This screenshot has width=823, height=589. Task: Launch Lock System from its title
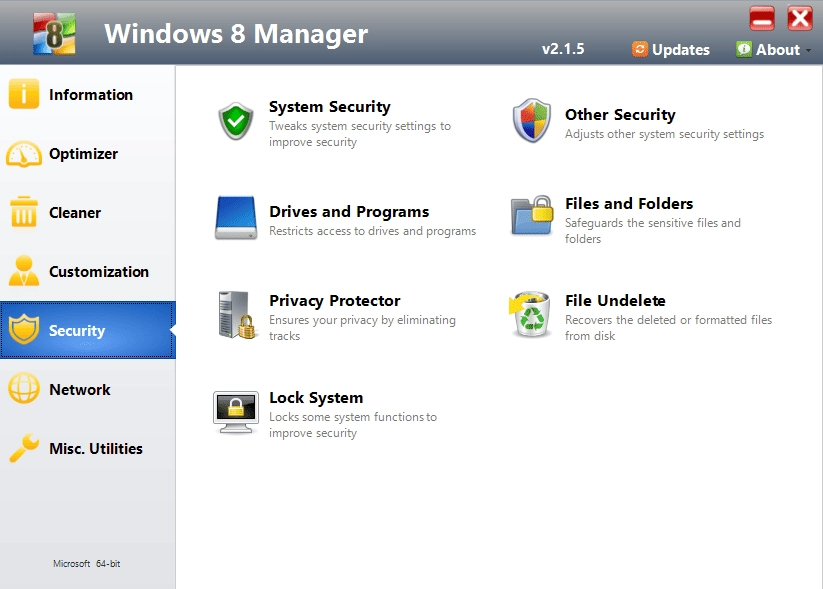pos(316,398)
